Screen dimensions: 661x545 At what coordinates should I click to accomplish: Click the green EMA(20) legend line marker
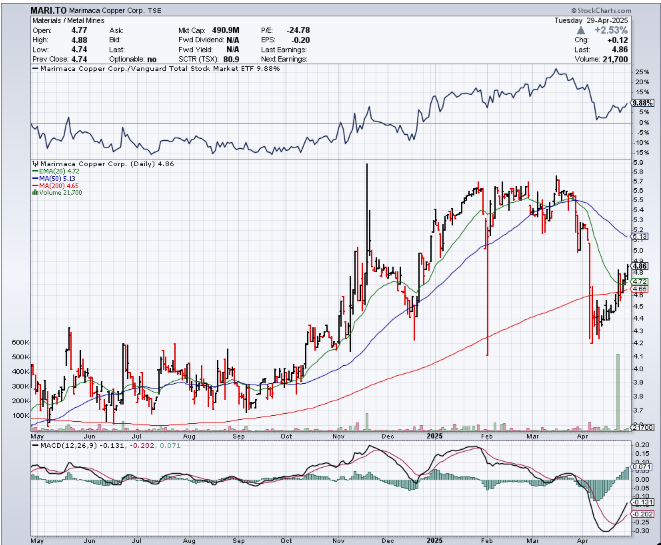34,170
